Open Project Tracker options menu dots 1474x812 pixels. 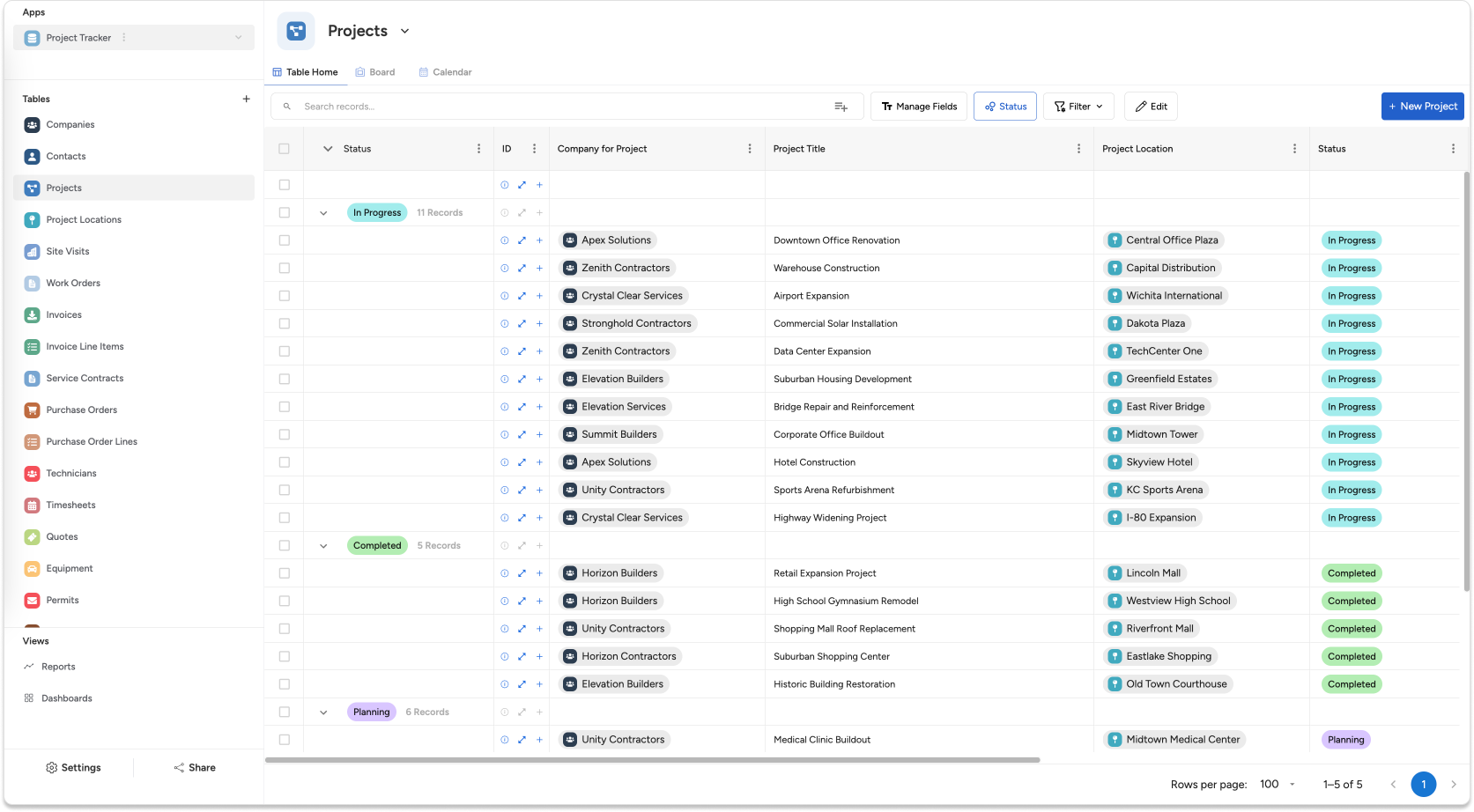(x=124, y=38)
